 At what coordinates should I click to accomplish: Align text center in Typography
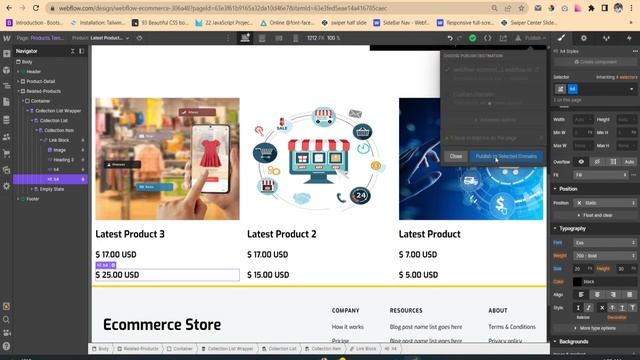point(597,295)
